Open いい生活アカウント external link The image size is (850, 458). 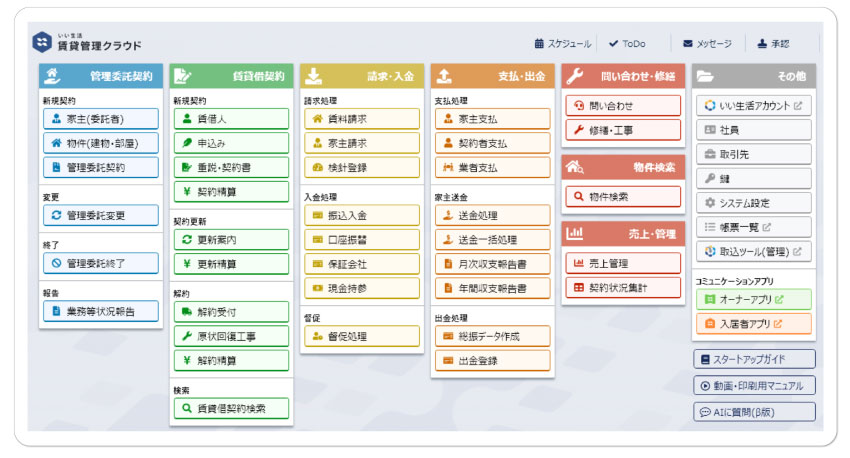coord(754,106)
